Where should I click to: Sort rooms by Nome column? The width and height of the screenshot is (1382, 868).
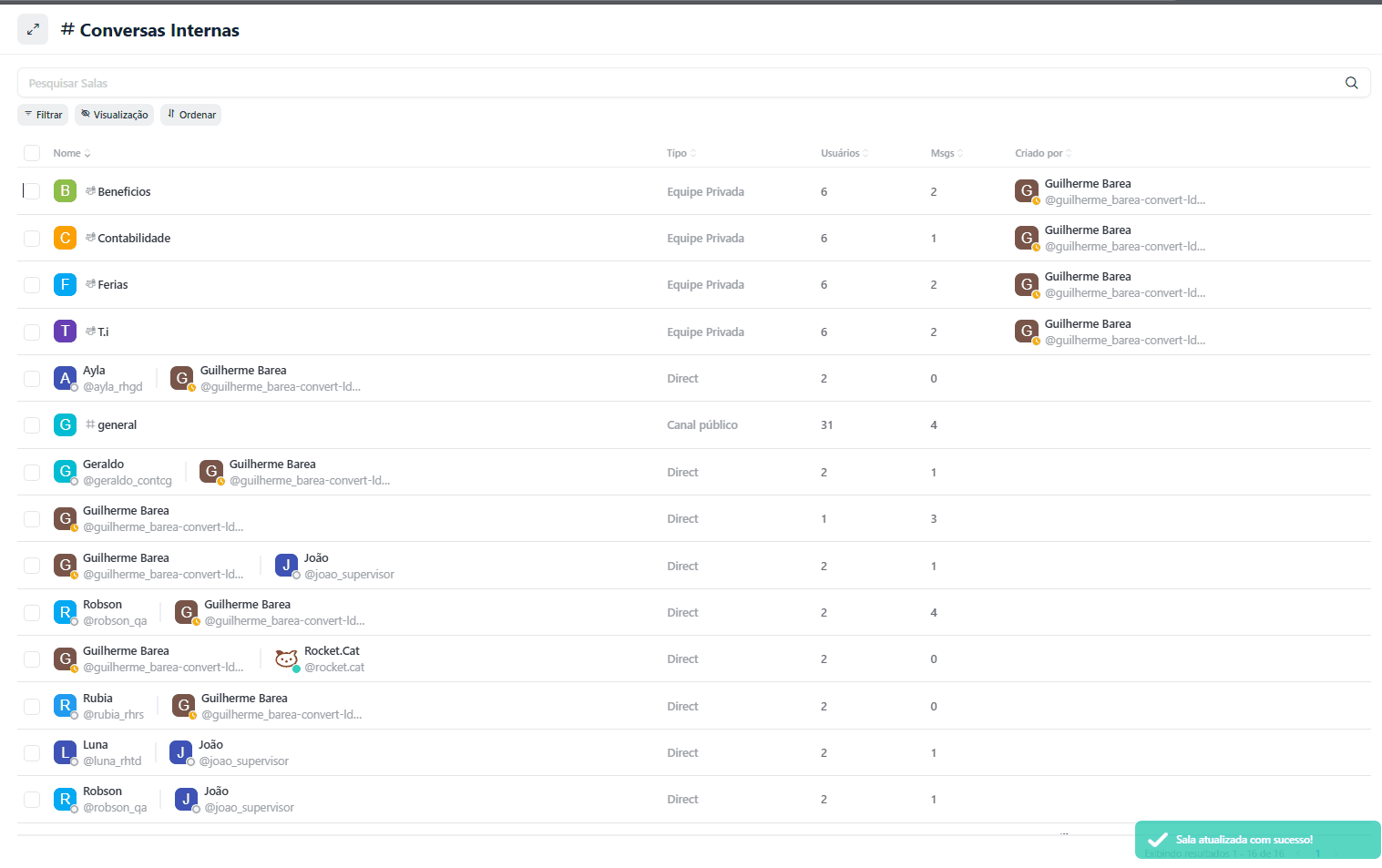(x=72, y=153)
